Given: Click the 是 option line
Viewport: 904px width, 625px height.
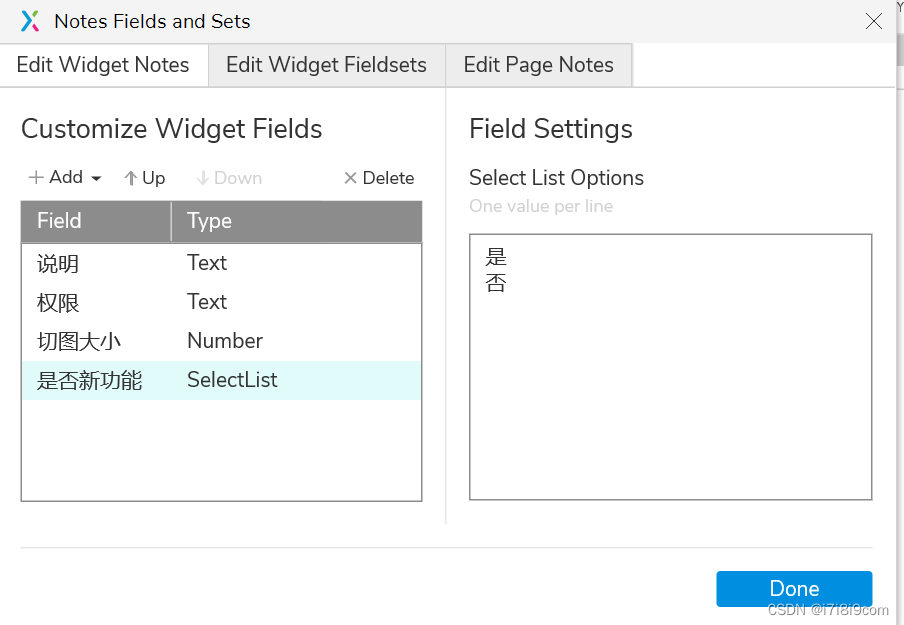Looking at the screenshot, I should 496,257.
